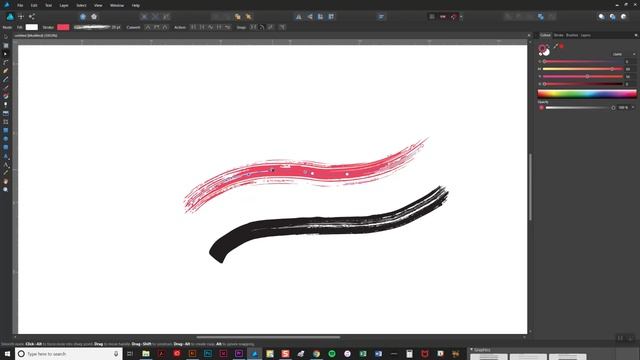
Task: Click the canvas horizontal scrollbar
Action: pos(268,337)
